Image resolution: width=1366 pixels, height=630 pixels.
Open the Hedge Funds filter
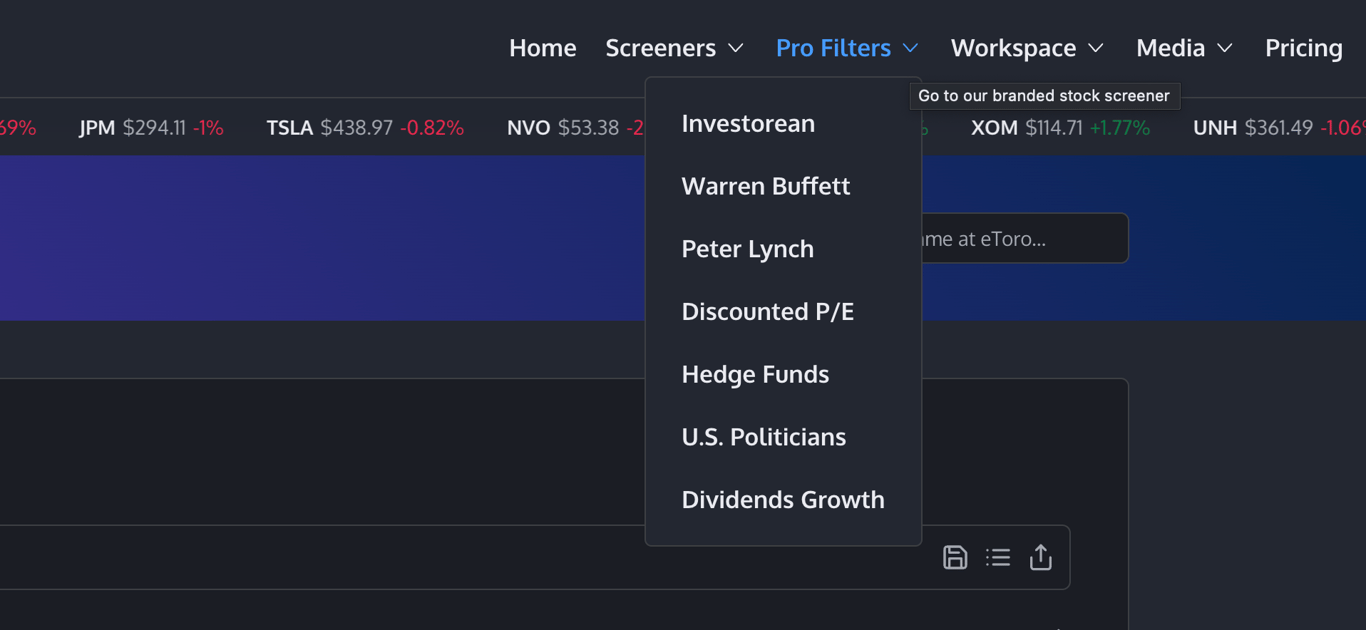pyautogui.click(x=755, y=374)
